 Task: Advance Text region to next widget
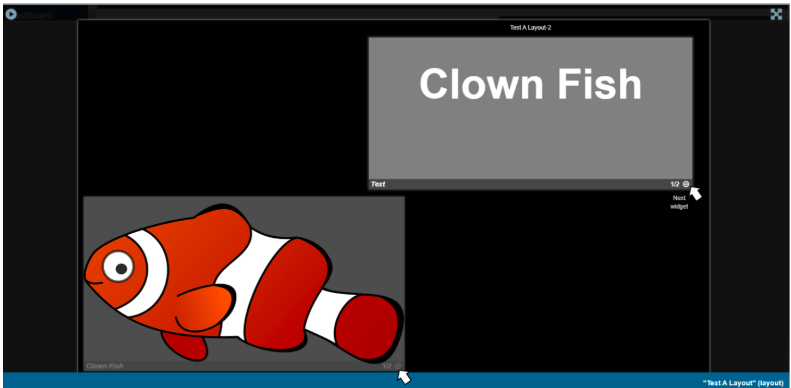[686, 184]
